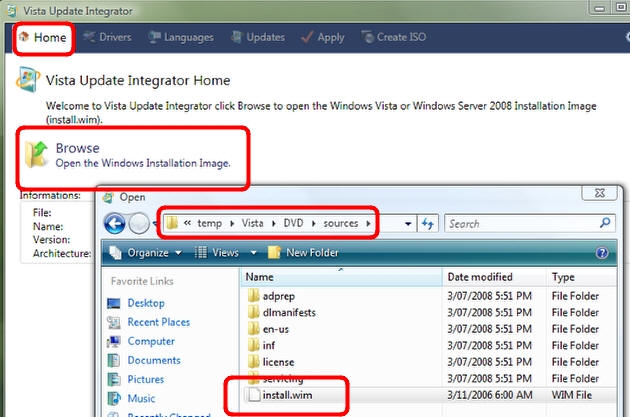Expand the arrow after 'sources' breadcrumb
630x417 pixels.
tap(368, 224)
